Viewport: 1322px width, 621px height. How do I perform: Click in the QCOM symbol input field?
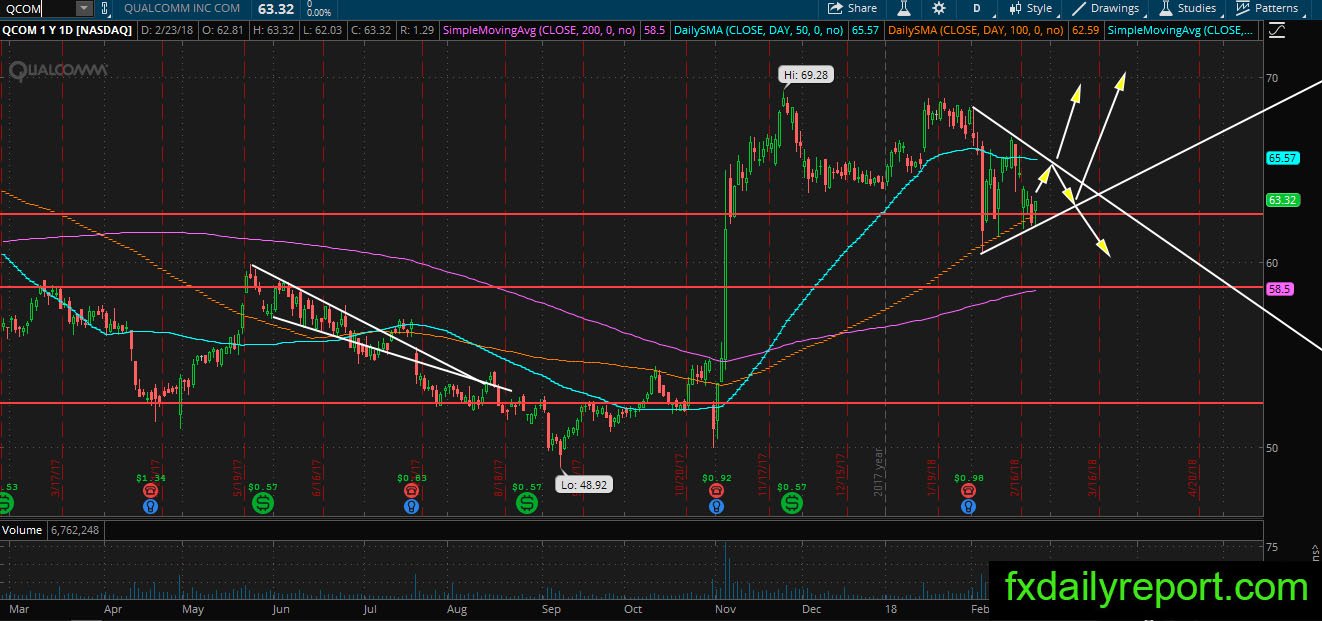[x=37, y=8]
